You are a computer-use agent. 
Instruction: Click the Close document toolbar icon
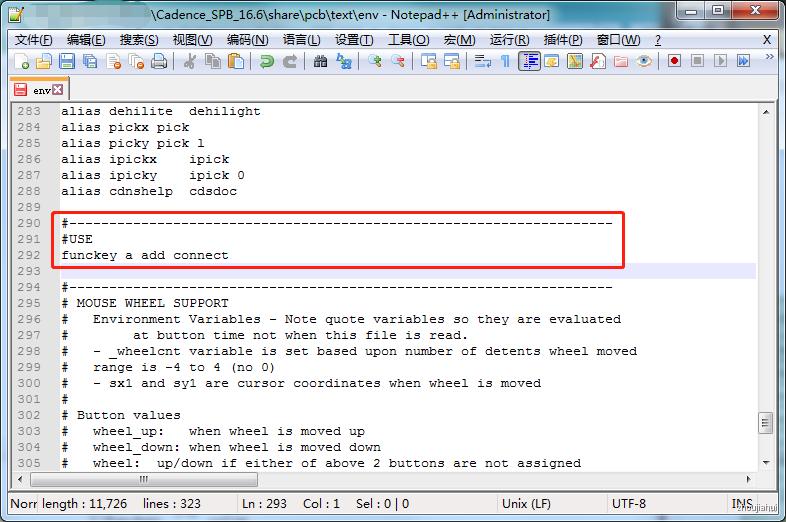[114, 61]
